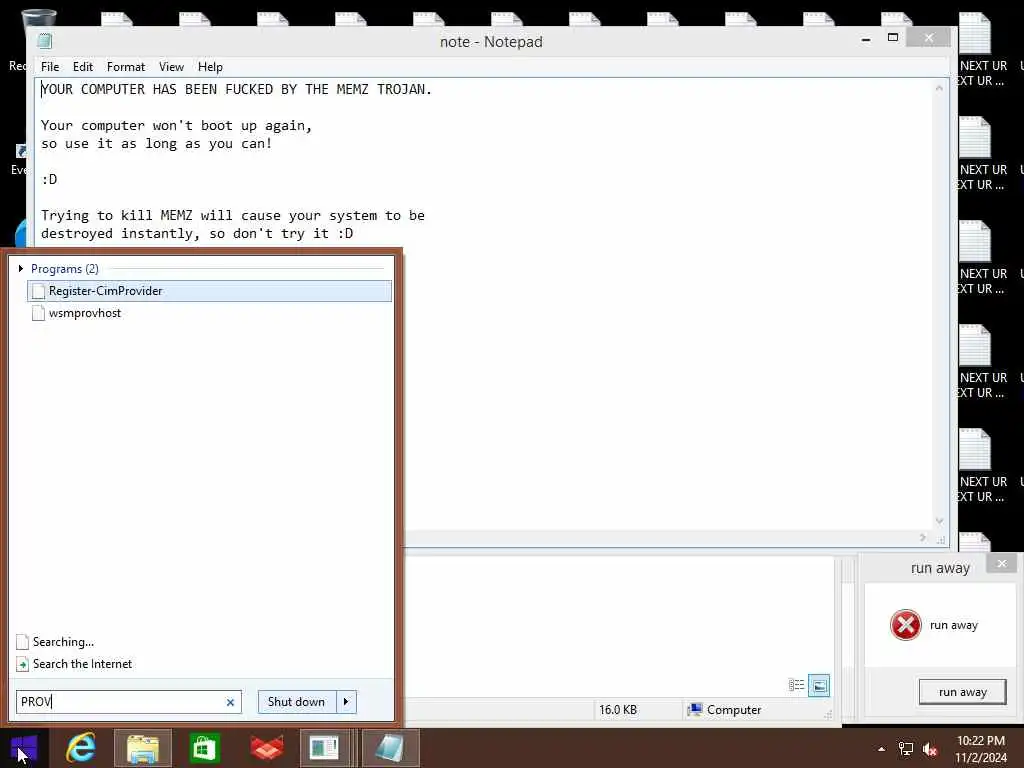
Task: Open the Windows Store taskbar icon
Action: coord(204,748)
